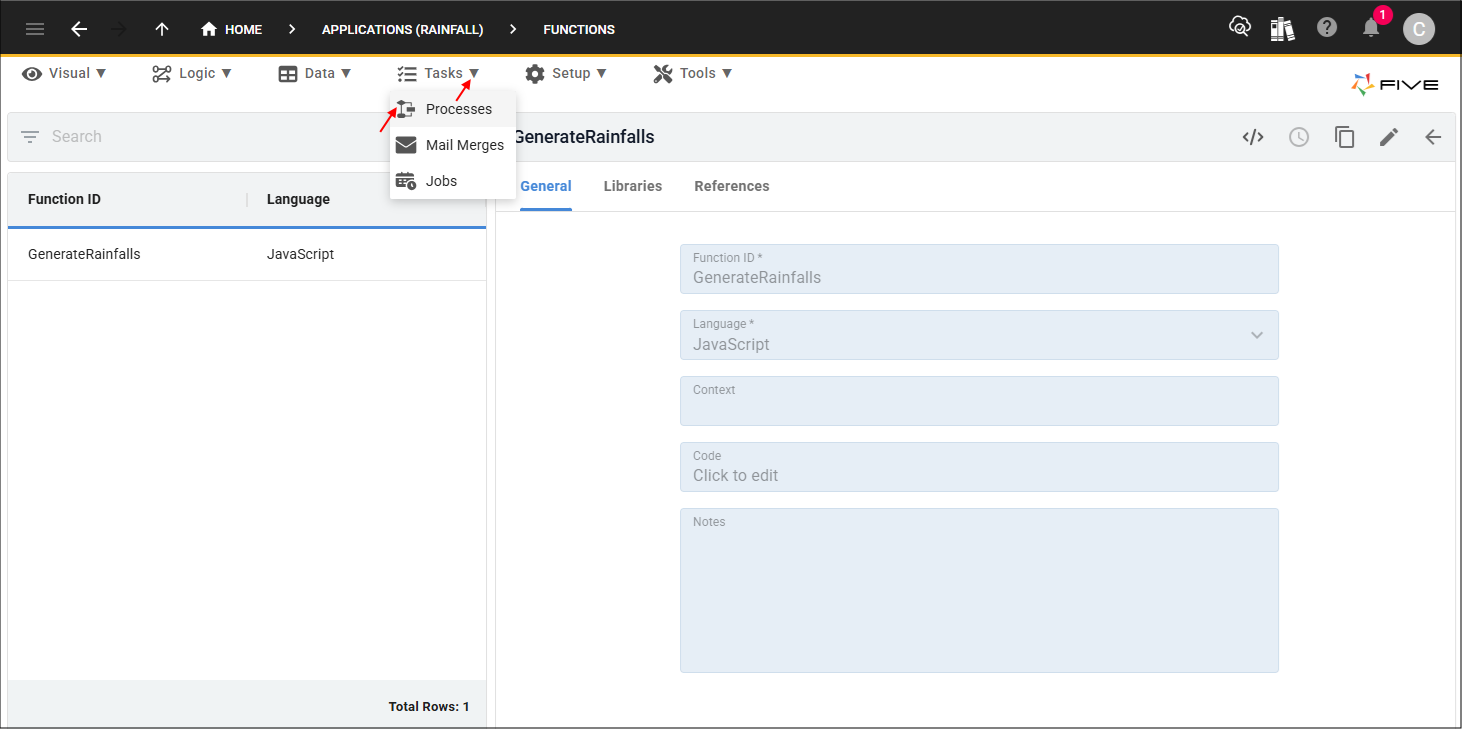Click the Notes text area
1462x729 pixels.
coord(979,590)
